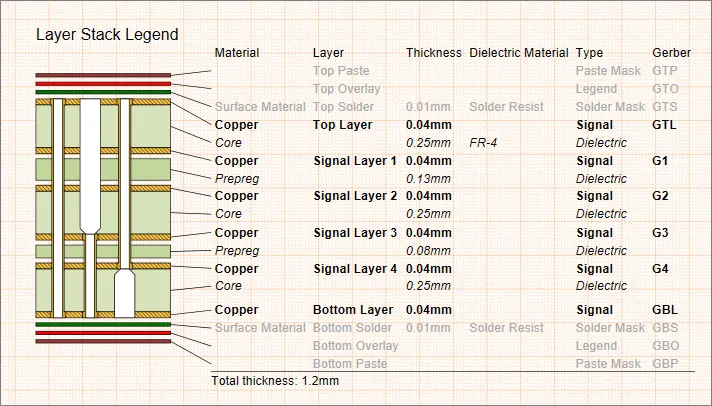The width and height of the screenshot is (712, 406).
Task: Click 'Paste Mask' type in Top Paste row
Action: [608, 71]
